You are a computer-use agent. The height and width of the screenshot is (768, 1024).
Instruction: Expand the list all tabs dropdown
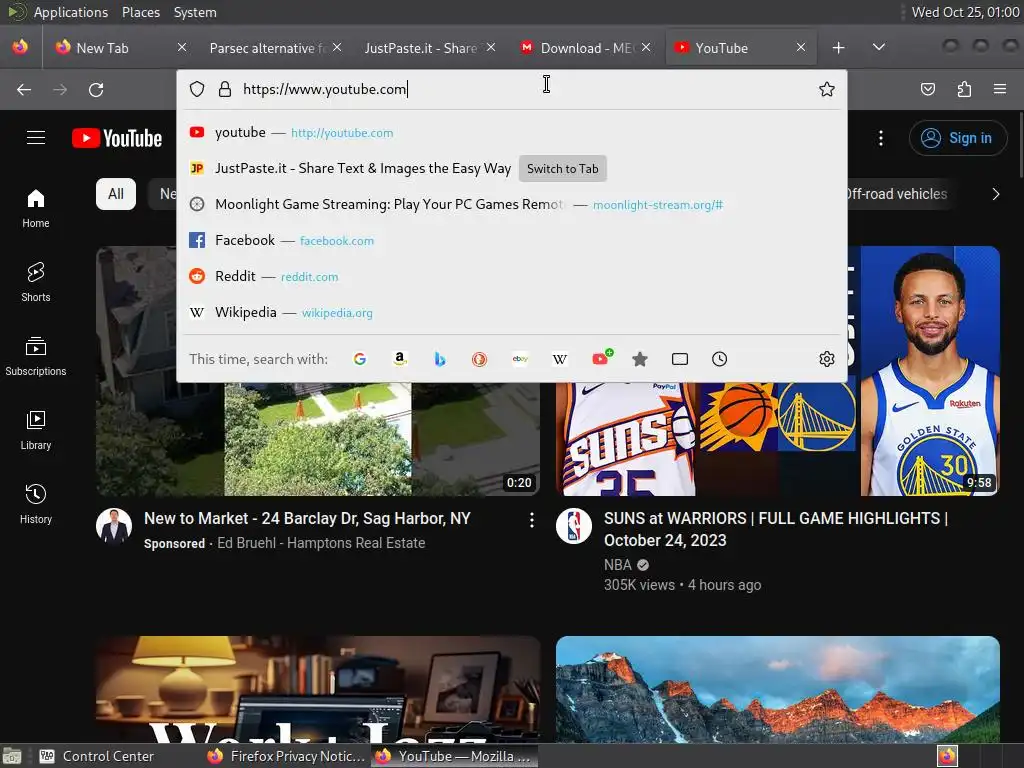point(879,47)
